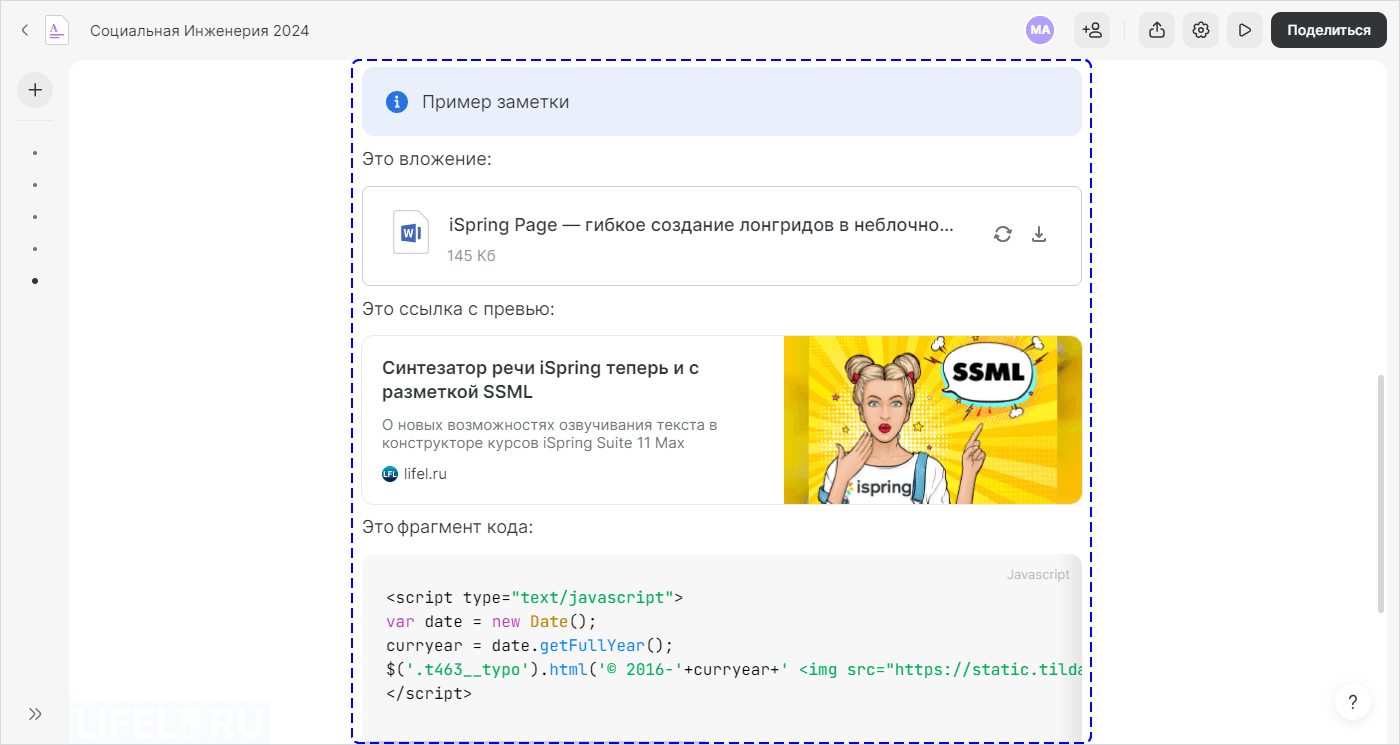Click the document page icon next to the title
Screen dimensions: 1400x745
(56, 30)
